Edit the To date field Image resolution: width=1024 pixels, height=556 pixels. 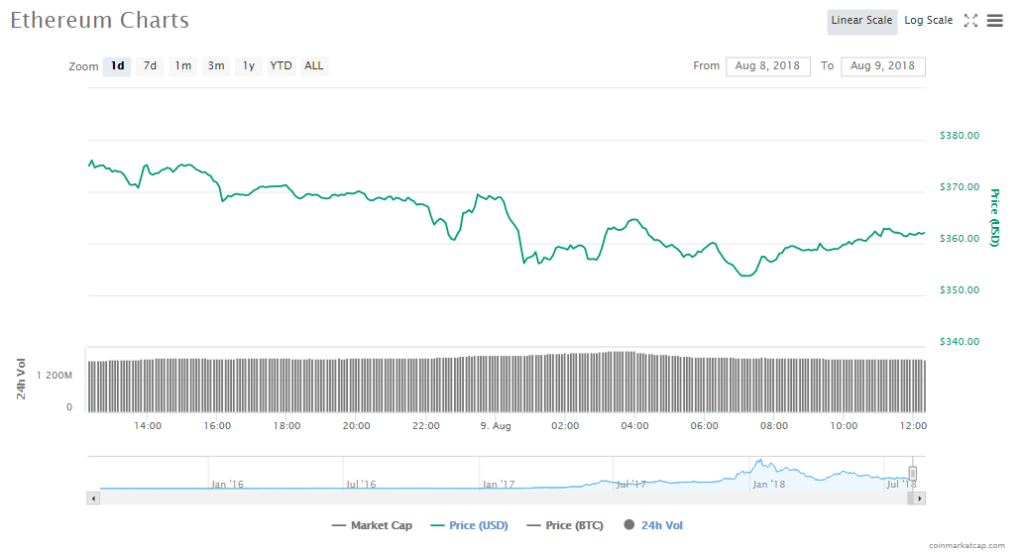tap(883, 66)
